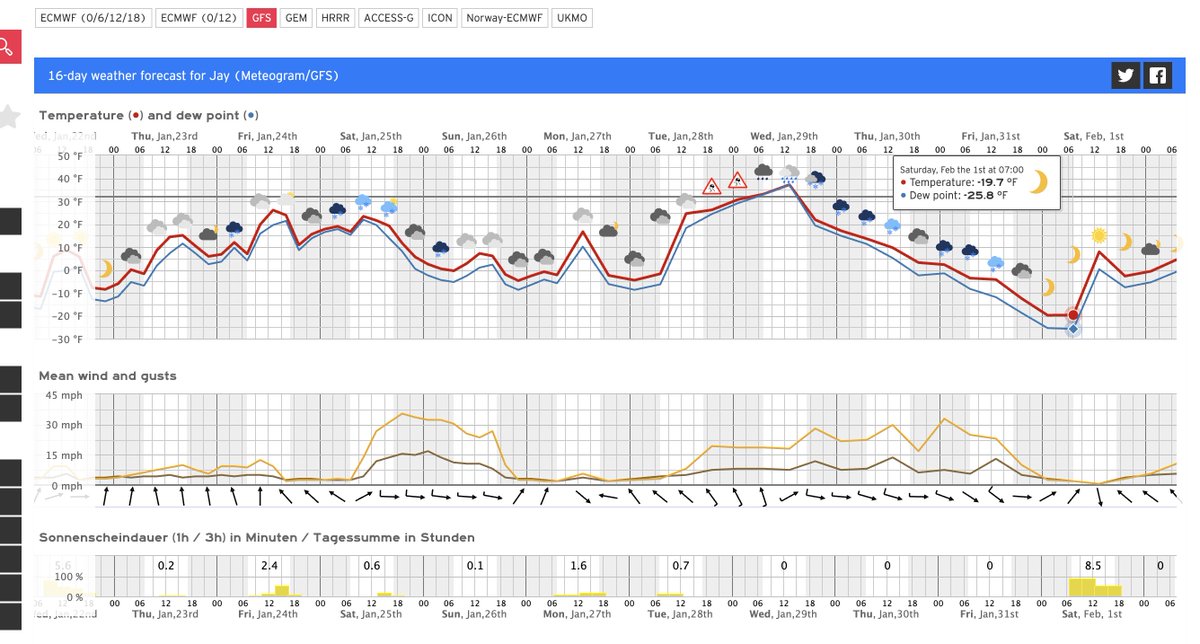Image resolution: width=1200 pixels, height=644 pixels.
Task: Click the red temperature dot in the legend
Action: [x=135, y=116]
